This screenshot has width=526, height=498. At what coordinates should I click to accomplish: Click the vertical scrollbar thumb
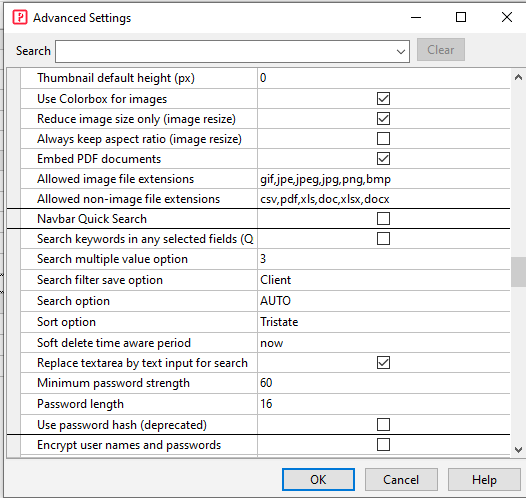point(518,272)
